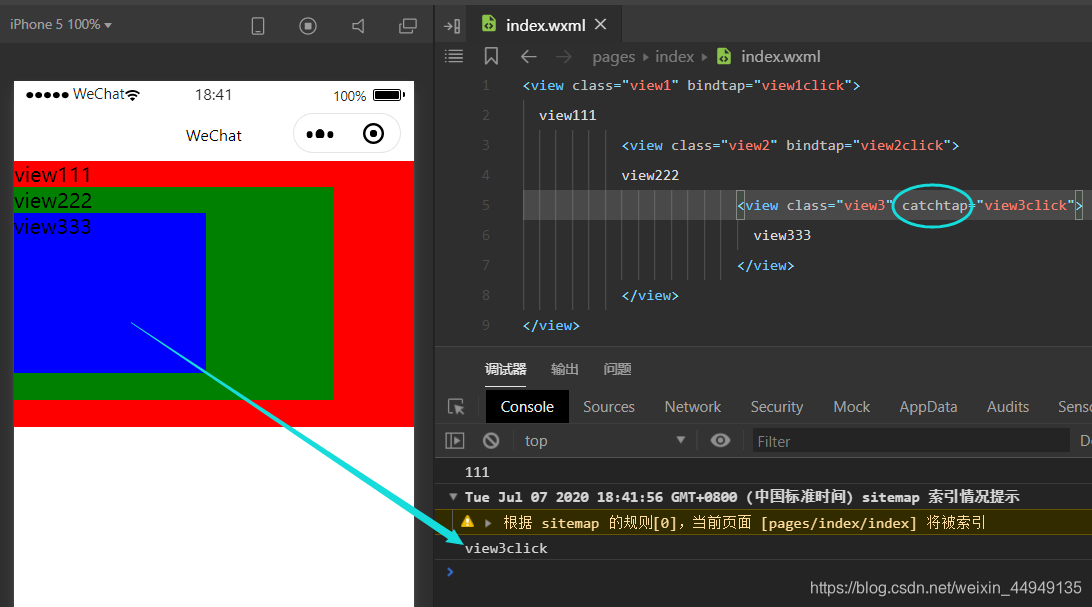The image size is (1092, 607).
Task: Click the index folder breadcrumb
Action: pyautogui.click(x=674, y=56)
